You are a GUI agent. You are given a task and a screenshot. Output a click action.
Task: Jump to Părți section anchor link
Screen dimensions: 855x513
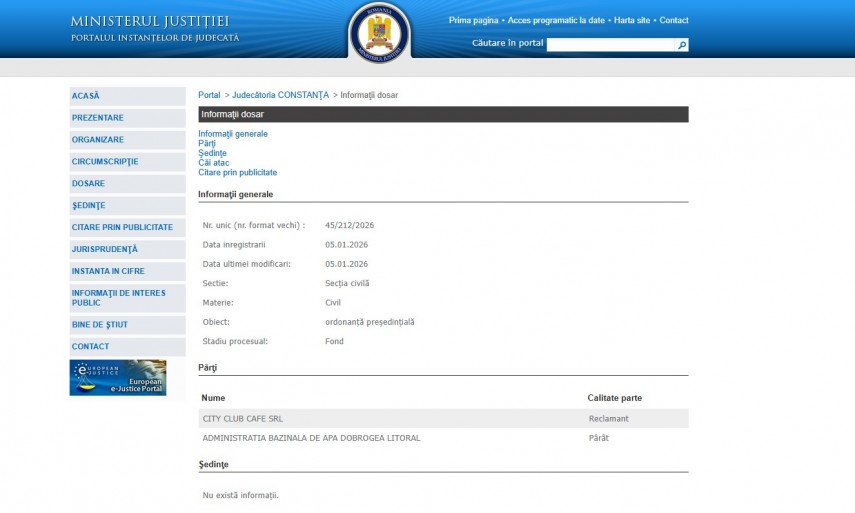pyautogui.click(x=207, y=143)
